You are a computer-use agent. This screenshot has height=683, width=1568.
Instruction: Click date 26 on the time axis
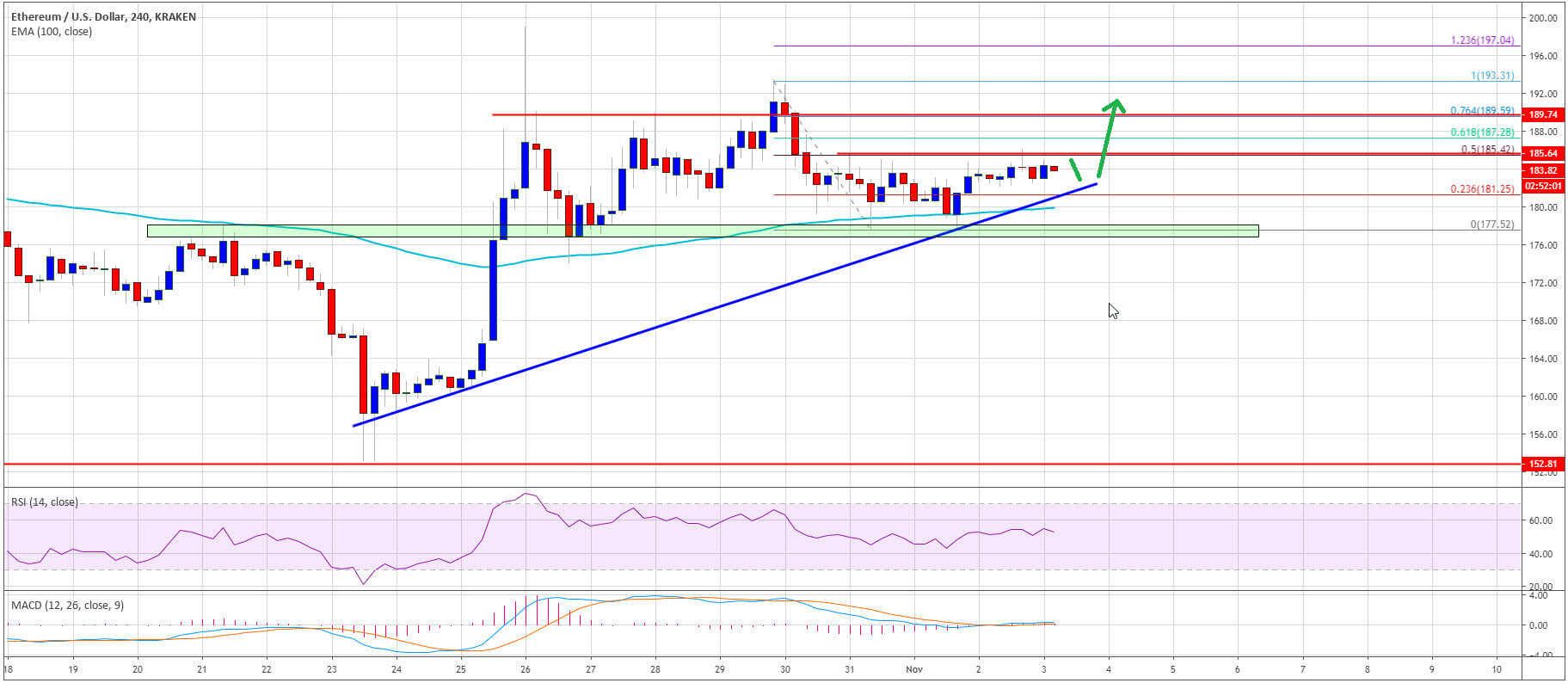coord(526,668)
